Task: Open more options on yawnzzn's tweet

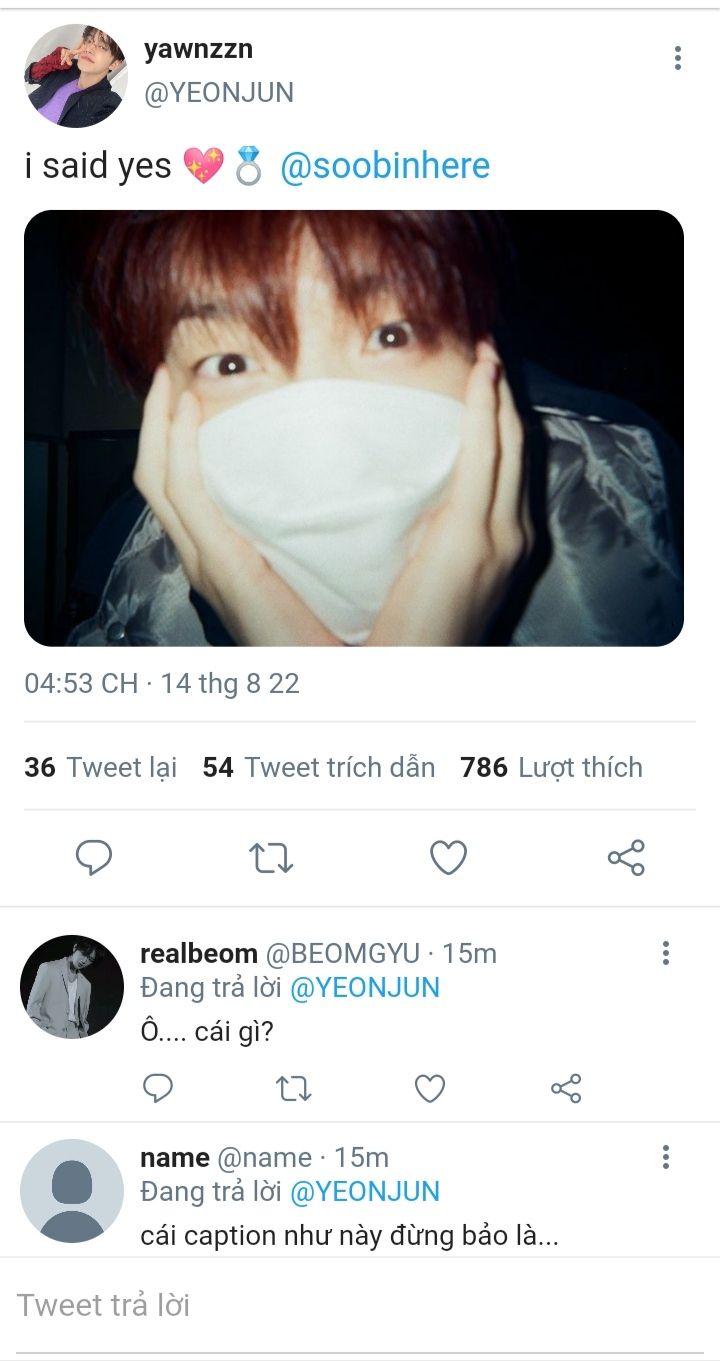Action: pos(678,58)
